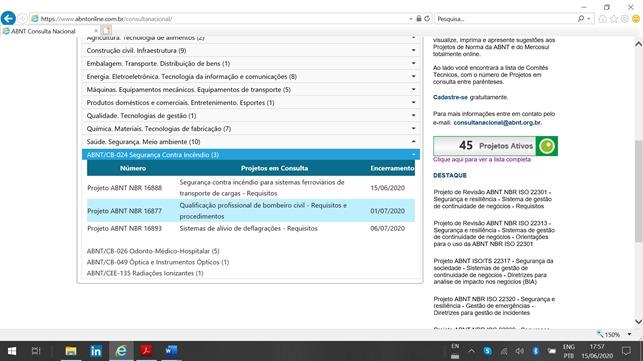Collapse Saúde. Segurança. Meio ambiente section

(251, 142)
